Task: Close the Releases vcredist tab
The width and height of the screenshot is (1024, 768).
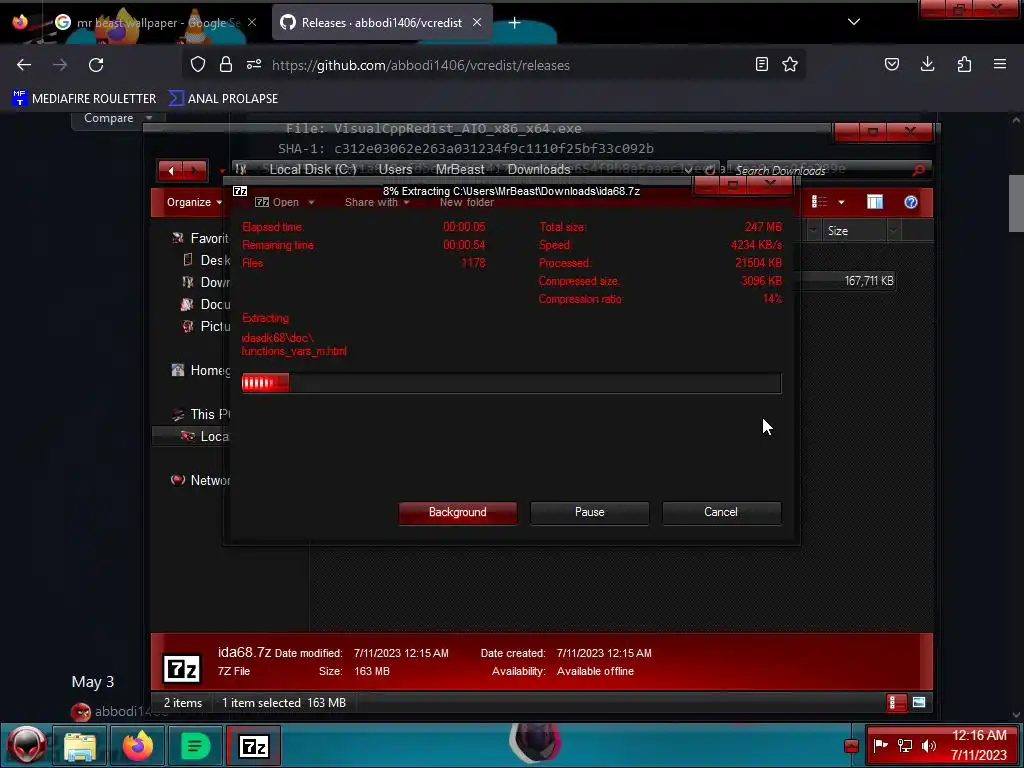Action: 477,23
